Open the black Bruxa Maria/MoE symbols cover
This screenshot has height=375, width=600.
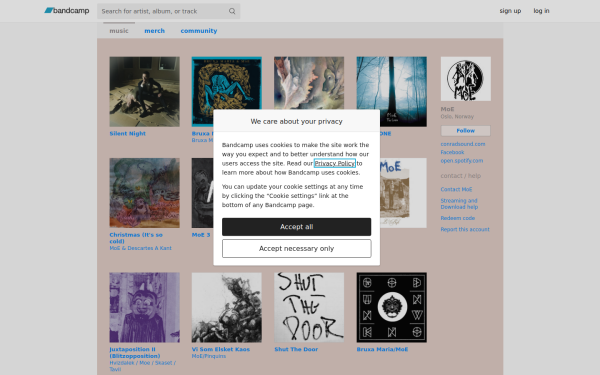point(391,308)
